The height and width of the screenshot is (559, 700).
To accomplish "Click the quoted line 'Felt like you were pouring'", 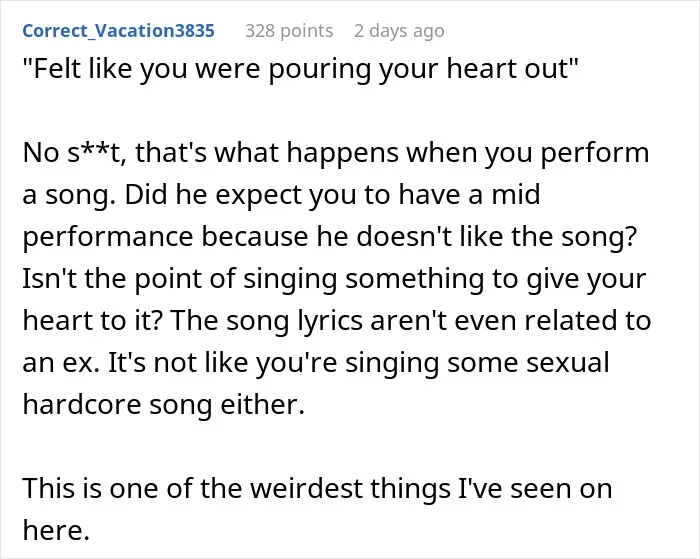I will 300,69.
